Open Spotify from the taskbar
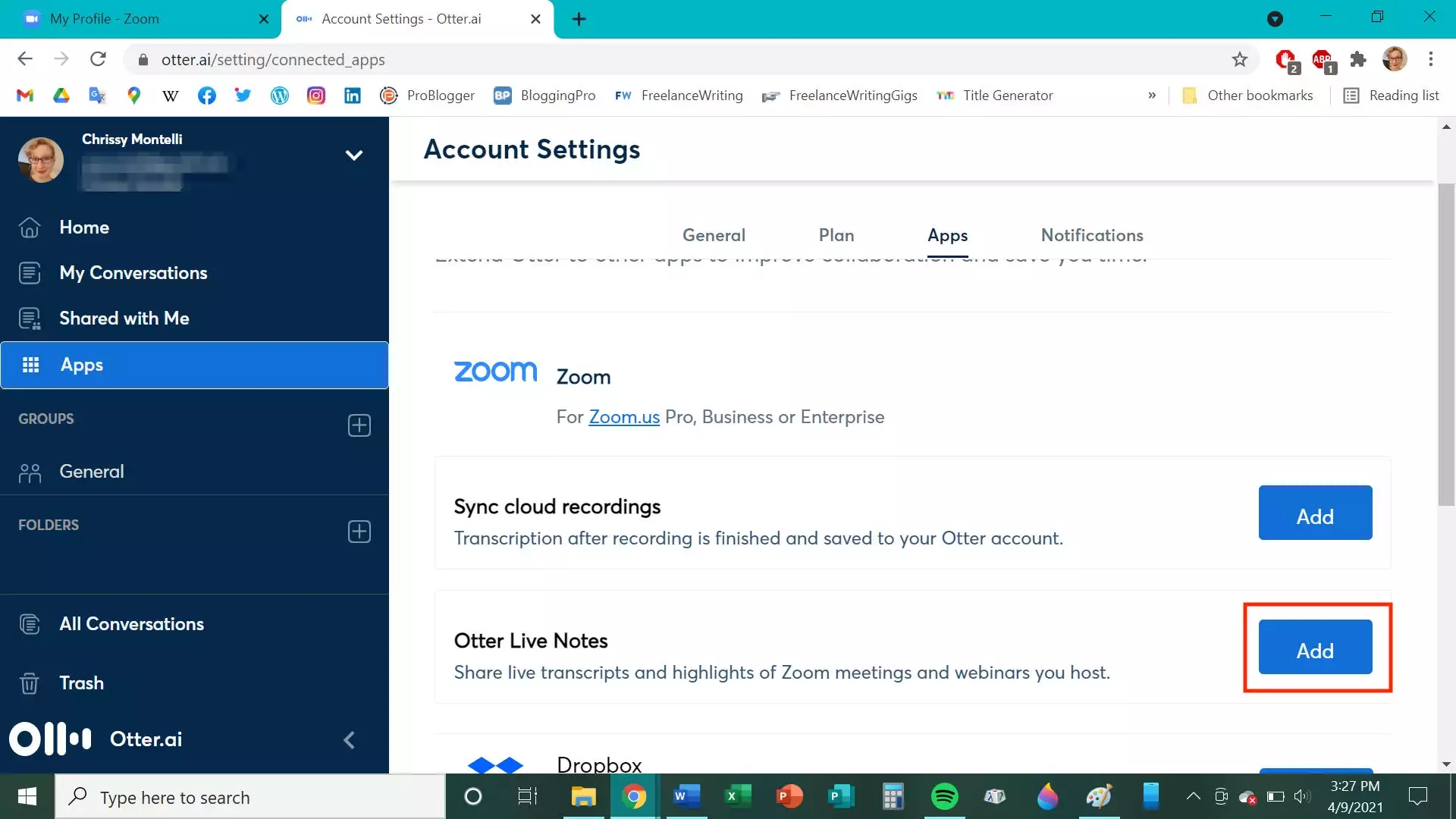This screenshot has width=1456, height=819. click(x=944, y=796)
